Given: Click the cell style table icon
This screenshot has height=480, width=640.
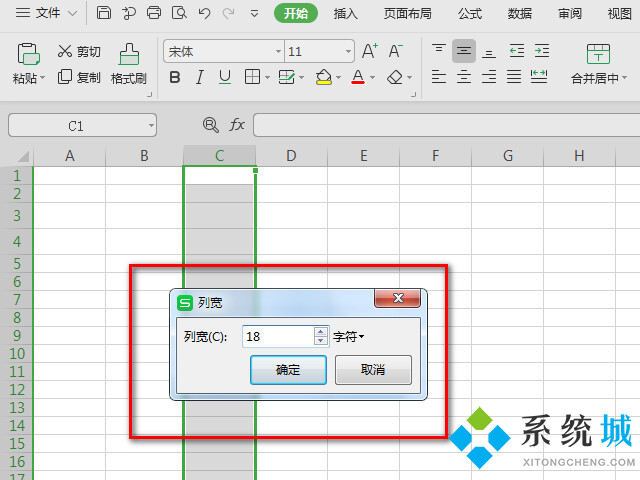Looking at the screenshot, I should [287, 77].
